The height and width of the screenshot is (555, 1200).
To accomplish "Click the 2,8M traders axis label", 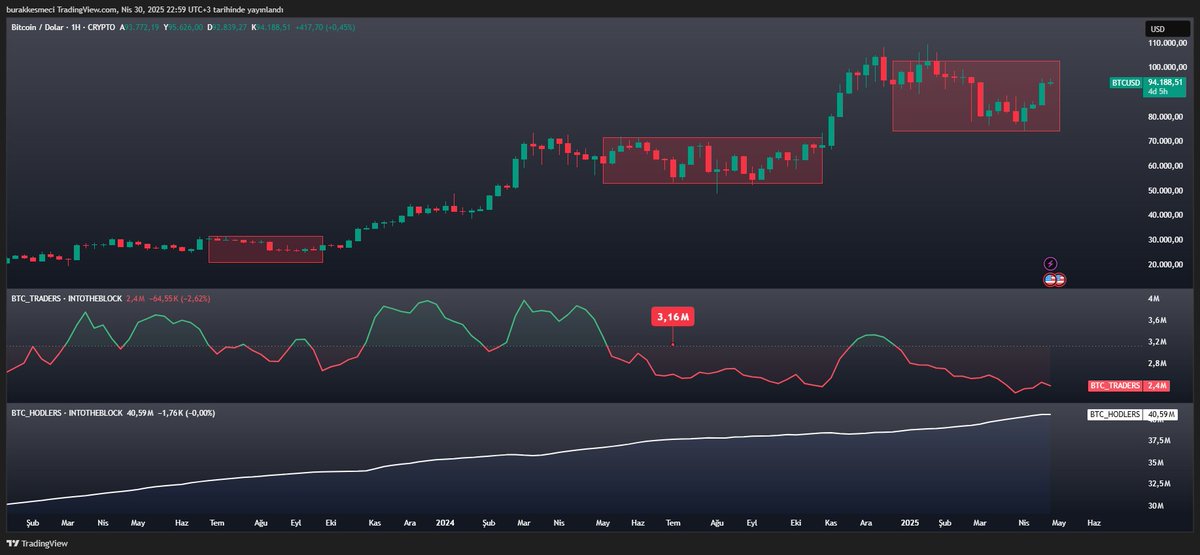I will [1156, 364].
